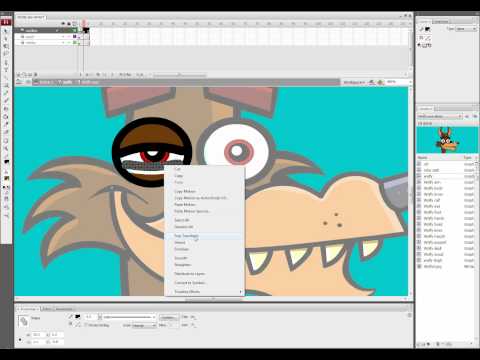Open the Workspace dropdown
Screen dimensions: 480x360
click(x=354, y=82)
